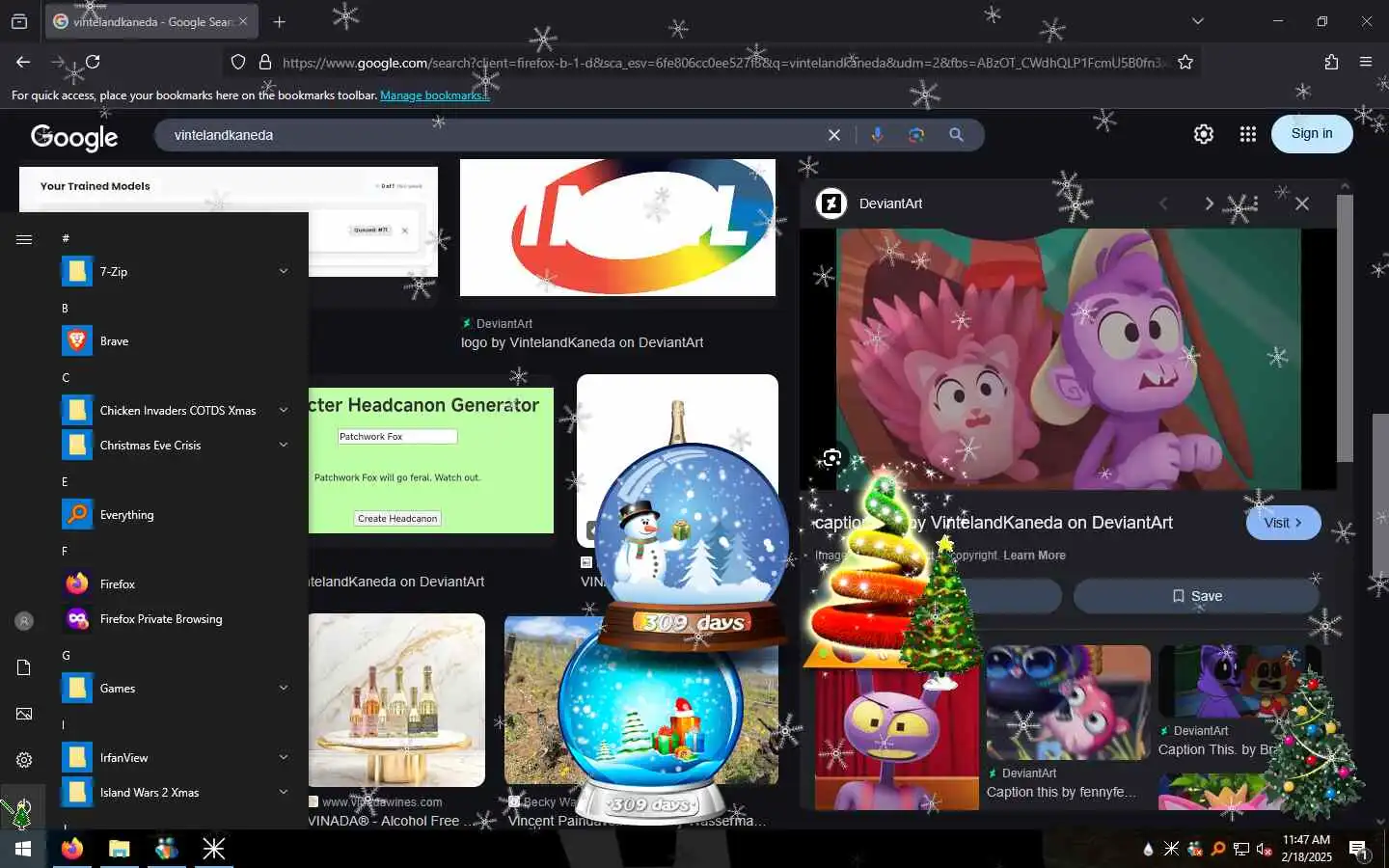Close the vintelandkaneda Google Search tab
Image resolution: width=1389 pixels, height=868 pixels.
tap(243, 21)
